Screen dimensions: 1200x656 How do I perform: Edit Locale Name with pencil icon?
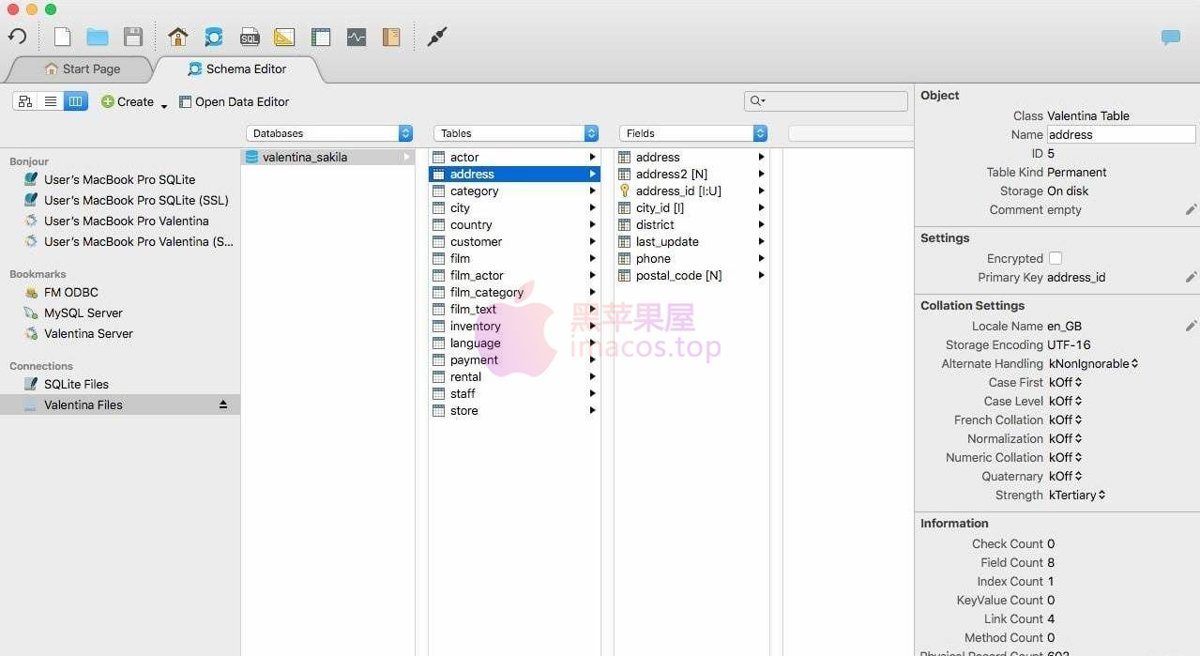coord(1191,326)
